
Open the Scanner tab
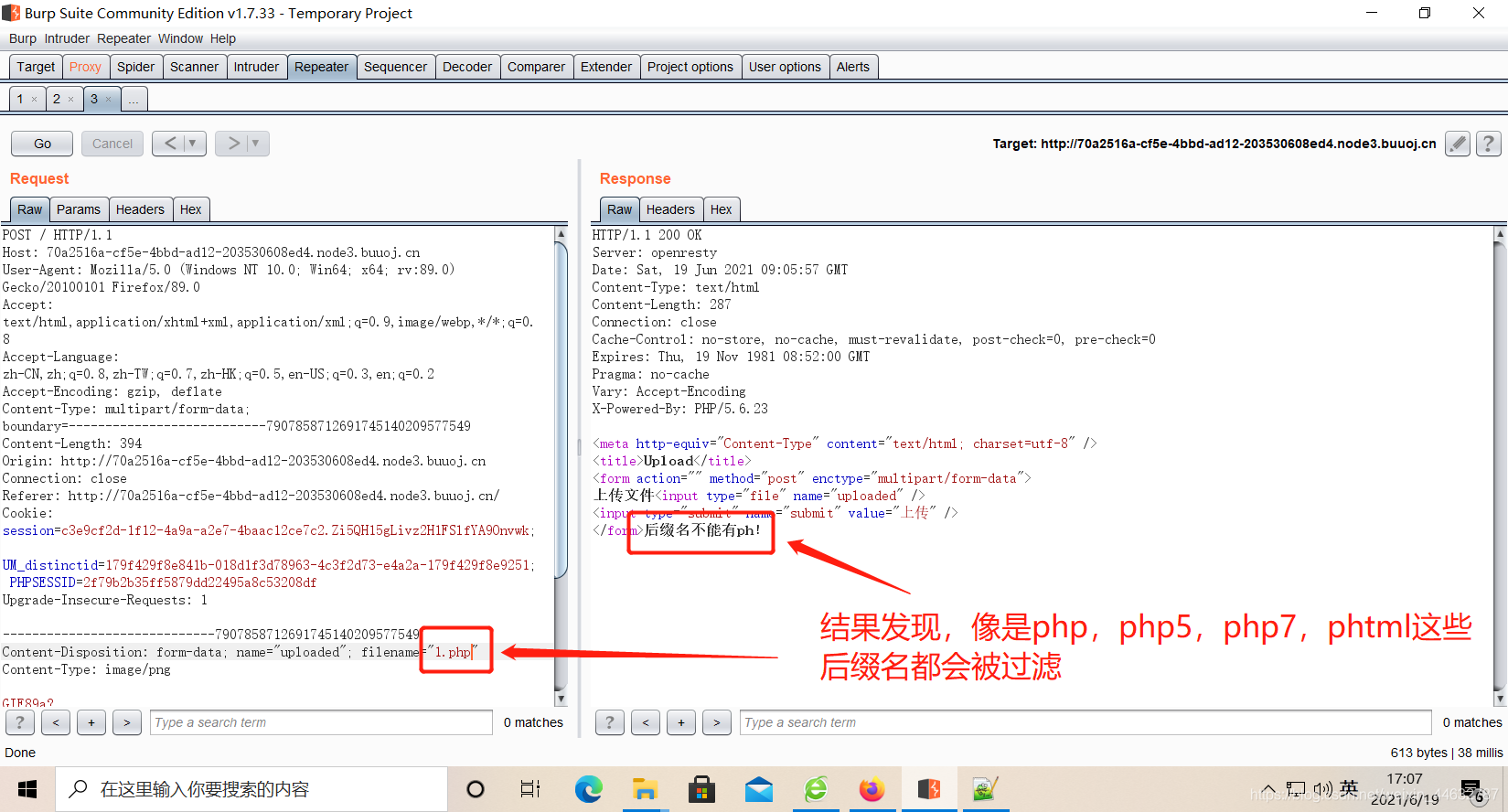pos(194,67)
